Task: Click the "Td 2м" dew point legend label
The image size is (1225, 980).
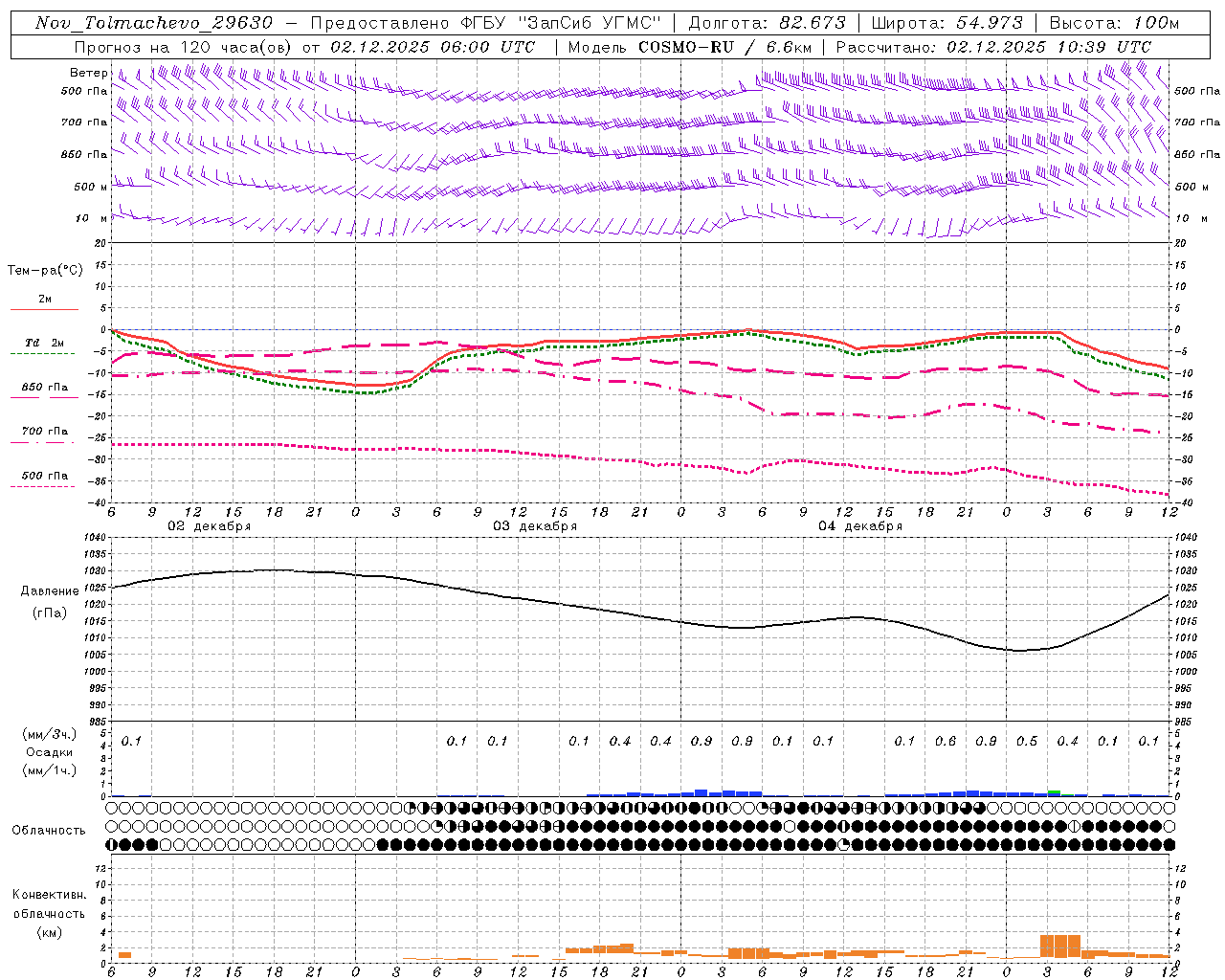Action: click(x=44, y=343)
